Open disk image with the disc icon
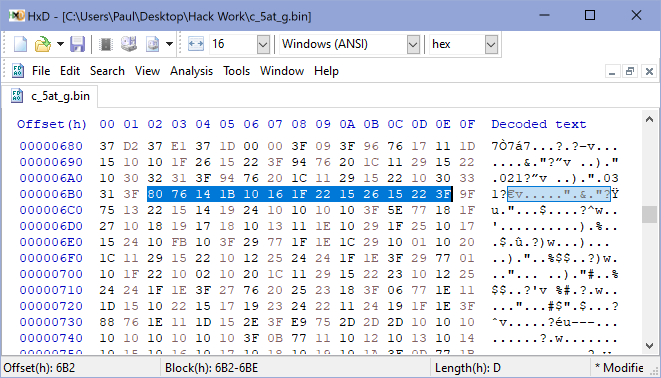 click(x=153, y=44)
